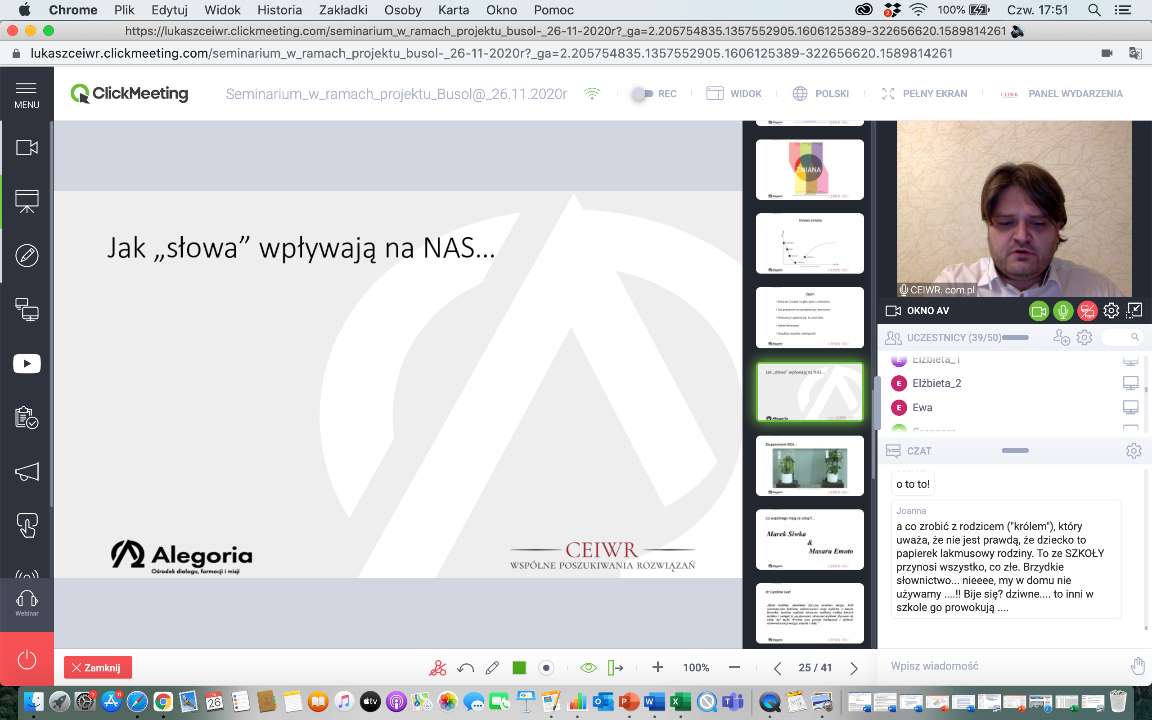Open the Historia menu in Chrome
Viewport: 1152px width, 720px height.
tap(279, 10)
